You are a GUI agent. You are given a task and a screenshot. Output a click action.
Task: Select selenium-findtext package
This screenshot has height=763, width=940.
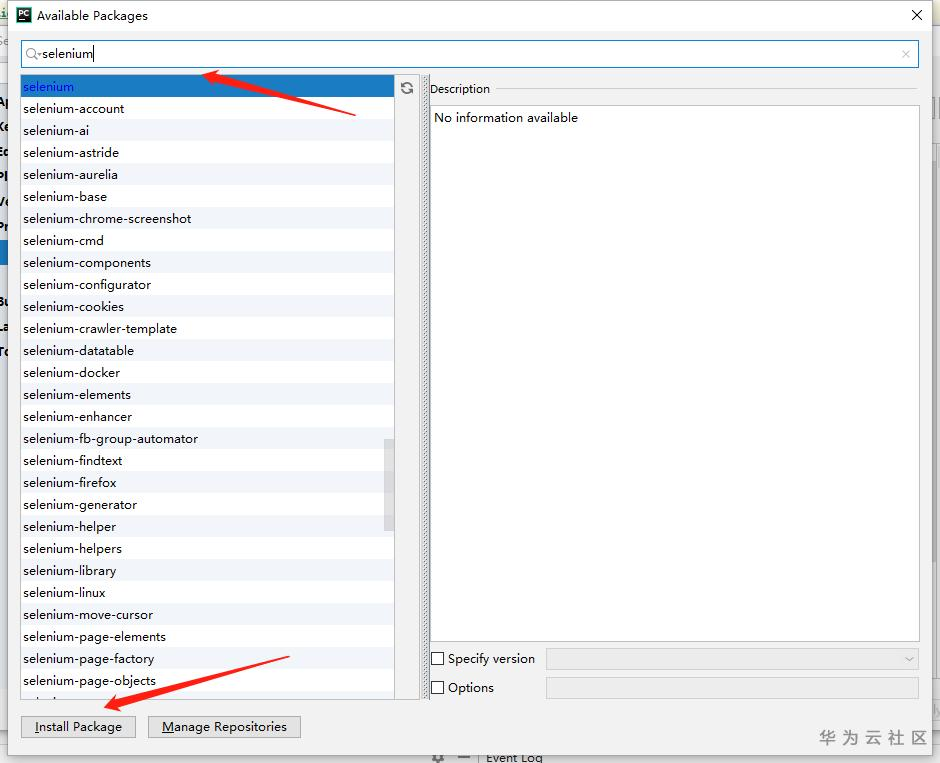tap(207, 460)
